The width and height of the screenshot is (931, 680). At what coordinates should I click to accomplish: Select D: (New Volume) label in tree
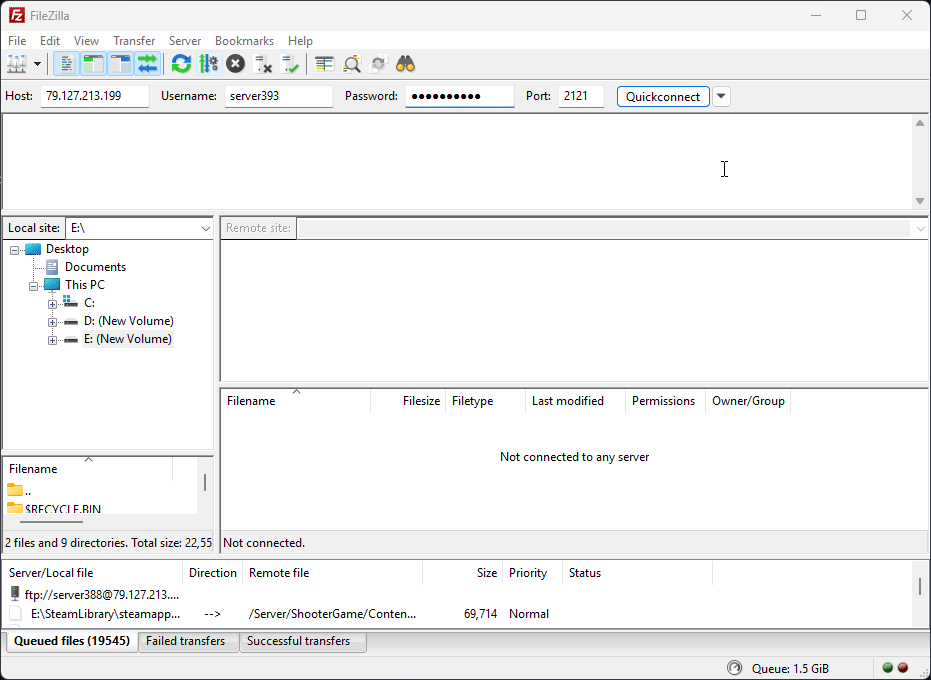tap(129, 321)
